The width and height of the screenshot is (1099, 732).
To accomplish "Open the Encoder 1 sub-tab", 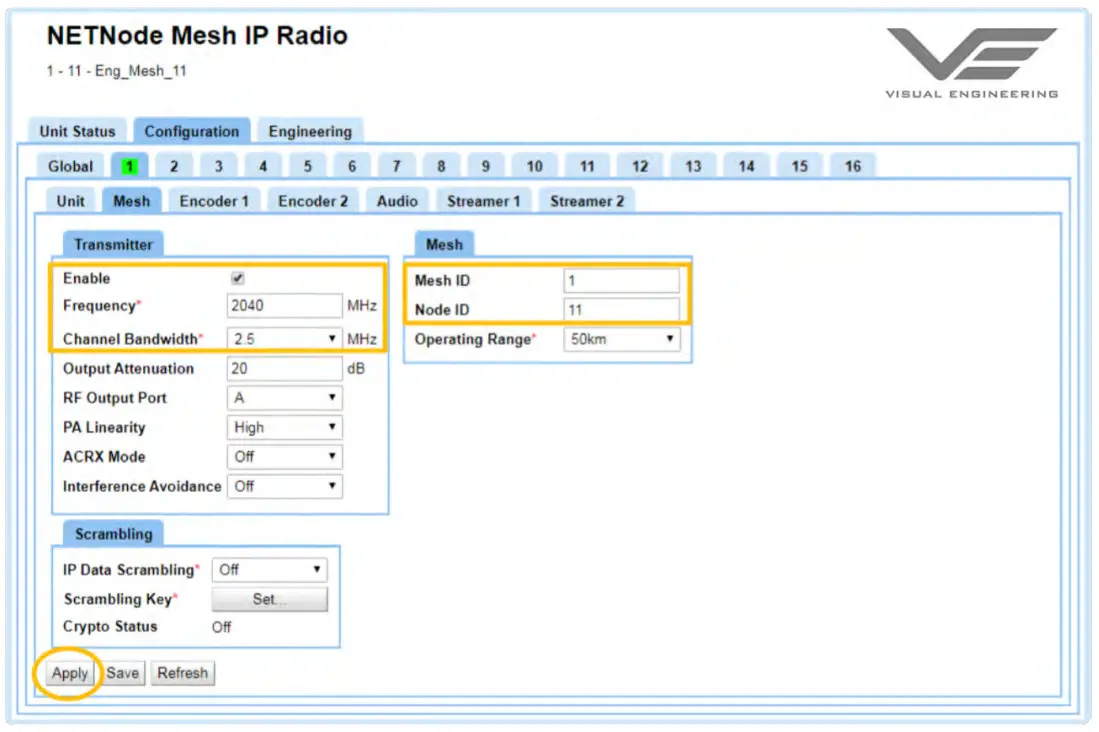I will (x=214, y=201).
